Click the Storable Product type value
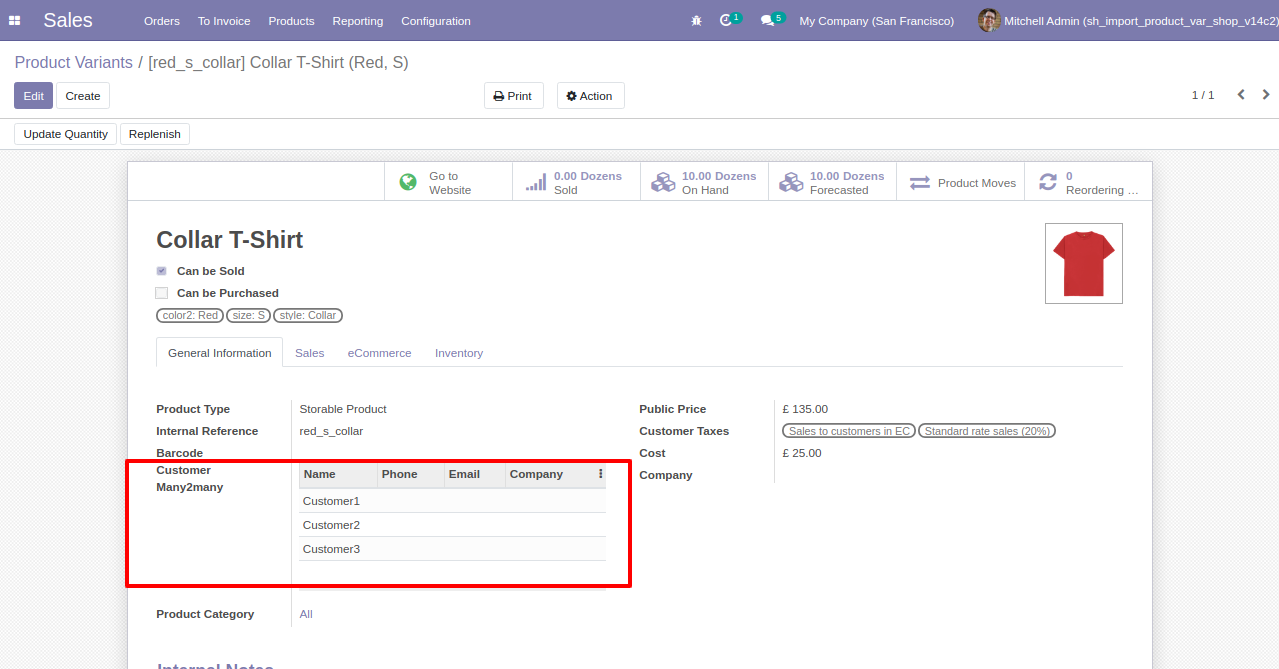 343,409
